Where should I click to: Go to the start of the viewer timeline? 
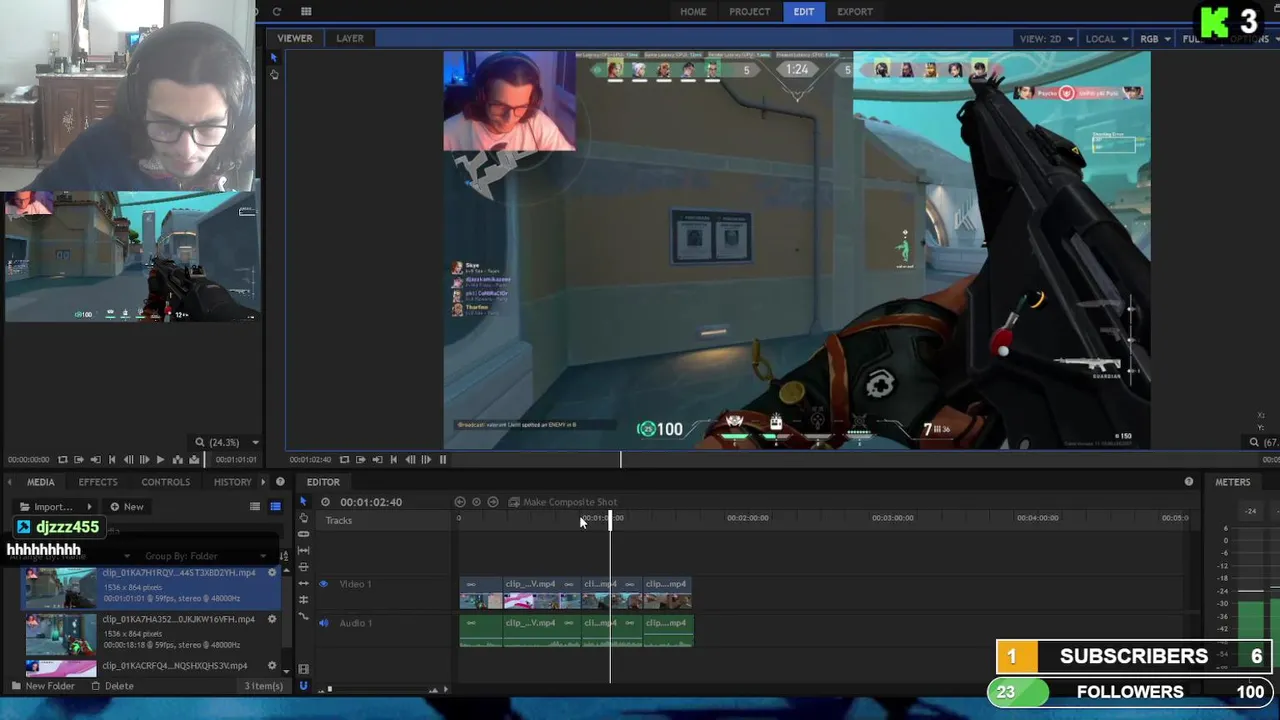click(x=394, y=460)
